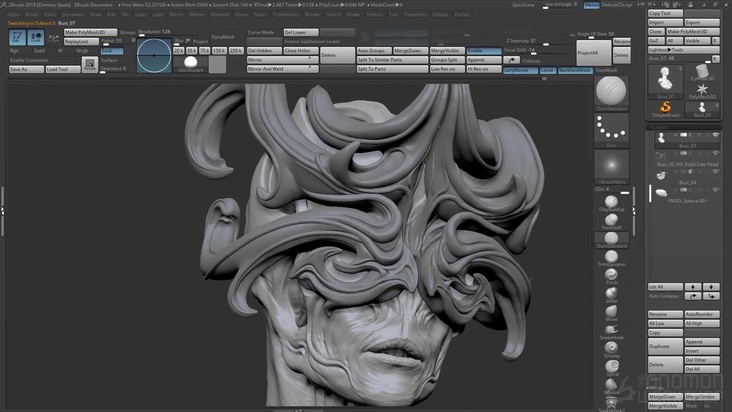
Task: Open the Zplugin menu
Action: tap(441, 15)
